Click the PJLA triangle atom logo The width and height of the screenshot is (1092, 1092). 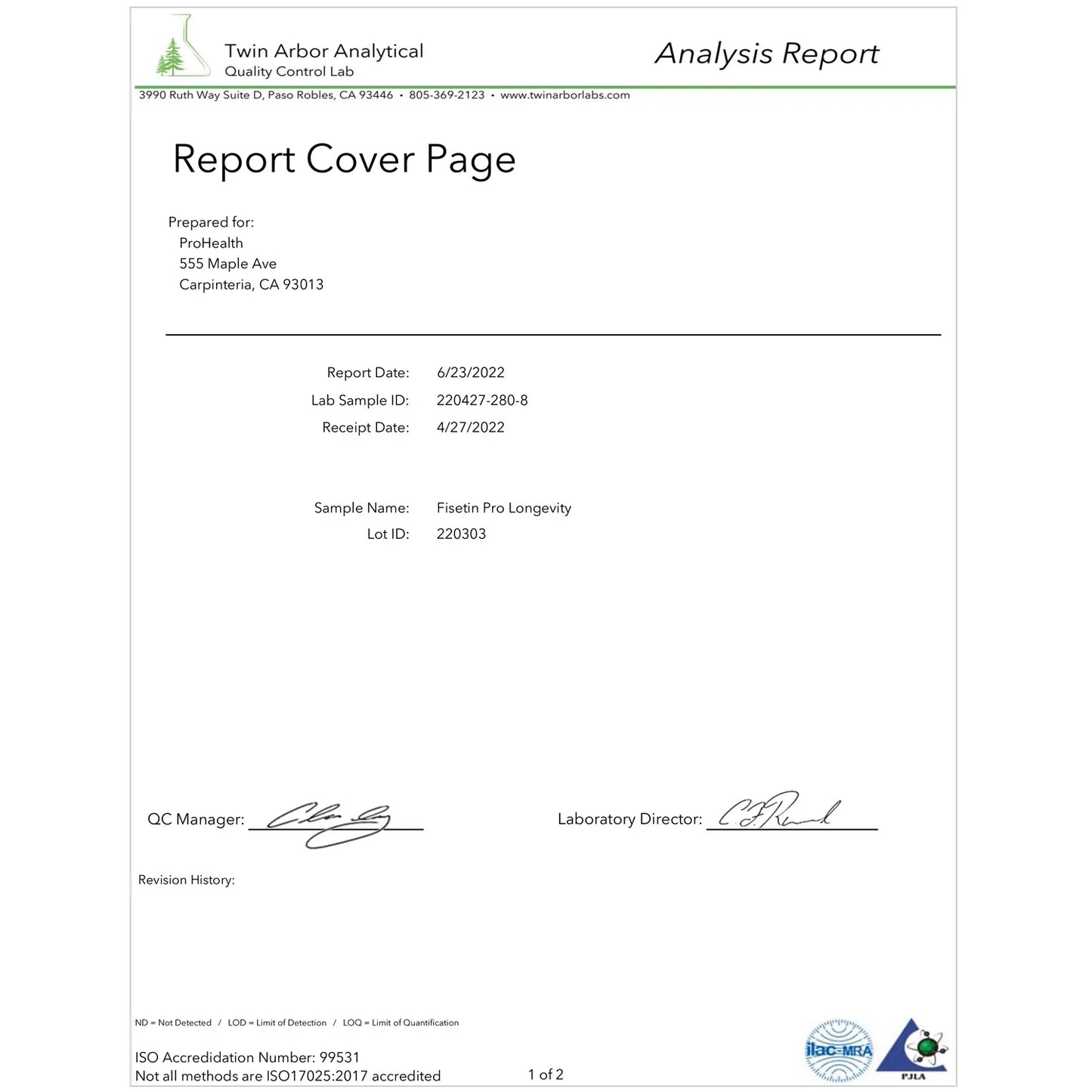click(x=913, y=1050)
